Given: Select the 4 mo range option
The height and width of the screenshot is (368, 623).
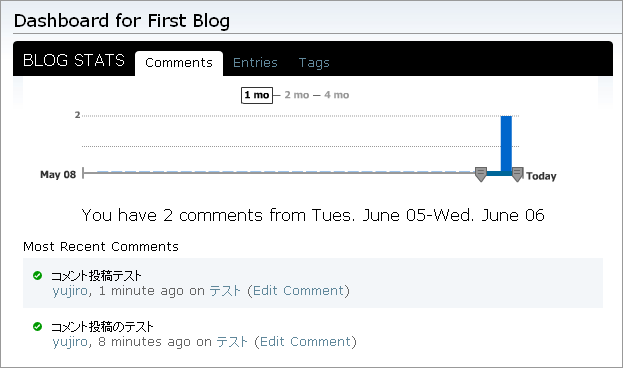Looking at the screenshot, I should [337, 95].
